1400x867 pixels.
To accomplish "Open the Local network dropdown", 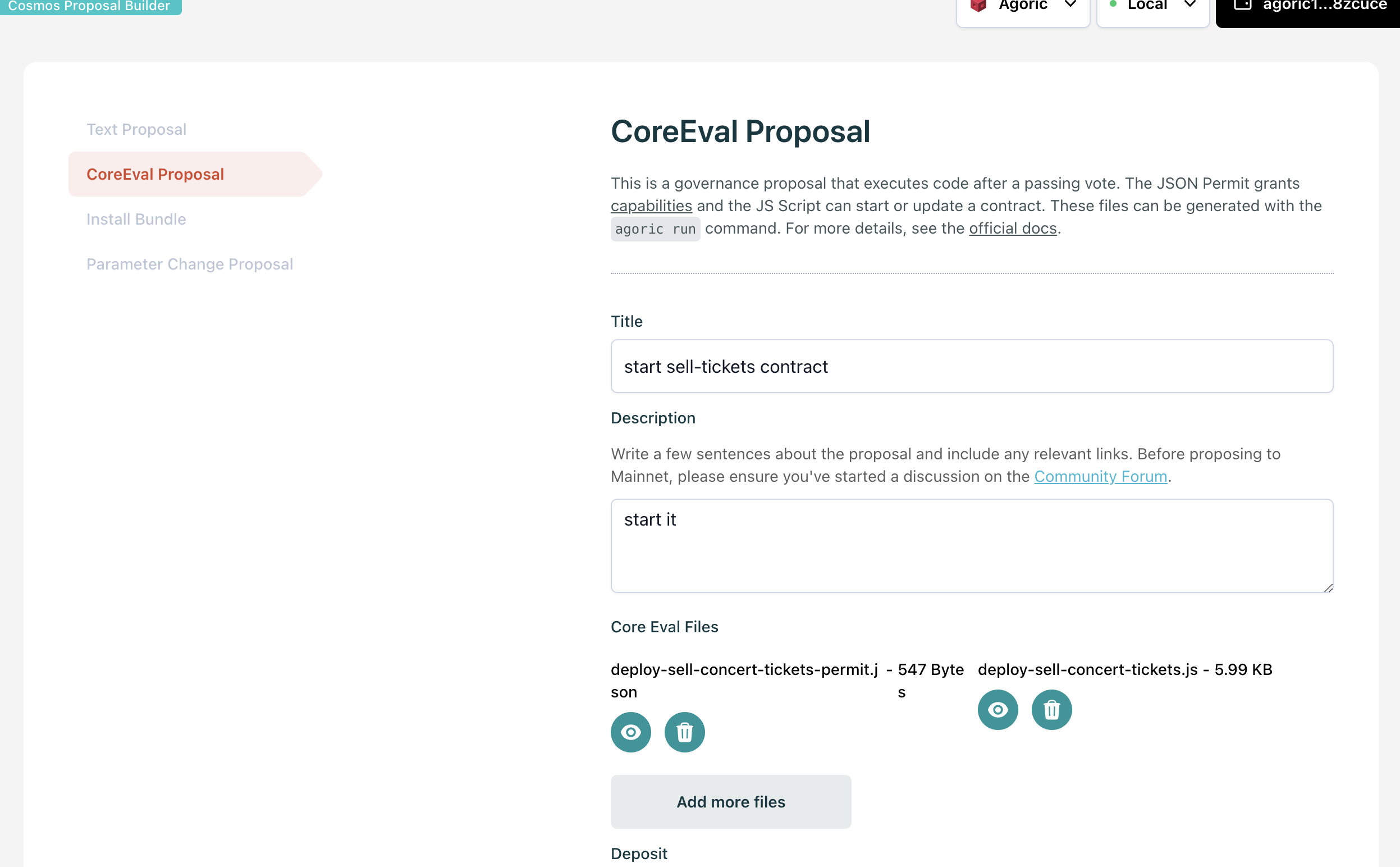I will click(1189, 6).
